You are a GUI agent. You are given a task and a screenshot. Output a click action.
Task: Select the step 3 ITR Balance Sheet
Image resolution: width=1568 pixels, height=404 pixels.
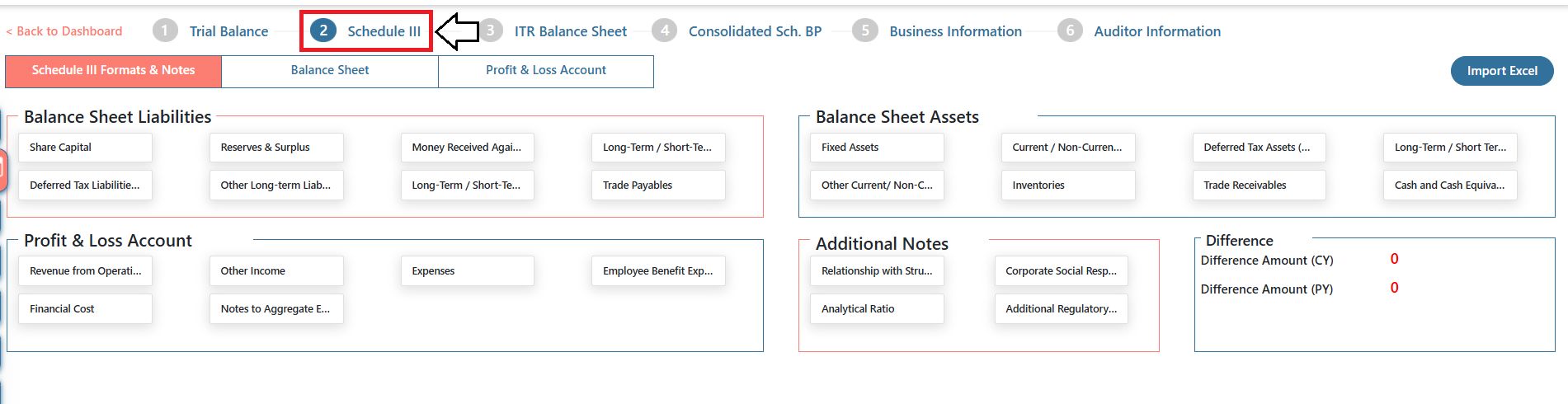point(570,31)
